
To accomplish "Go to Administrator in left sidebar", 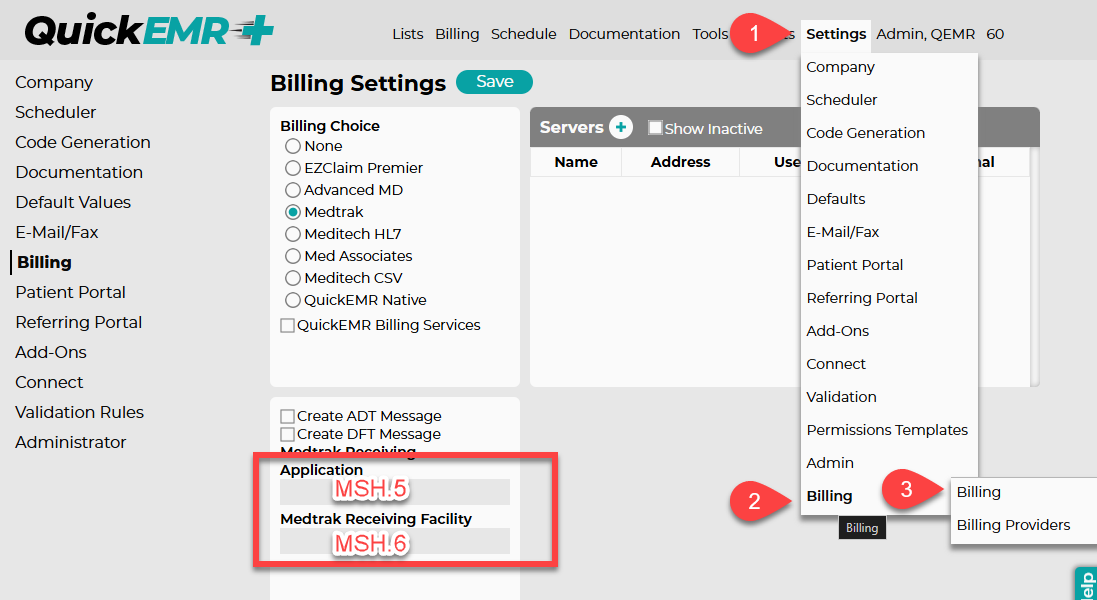I will pyautogui.click(x=70, y=443).
